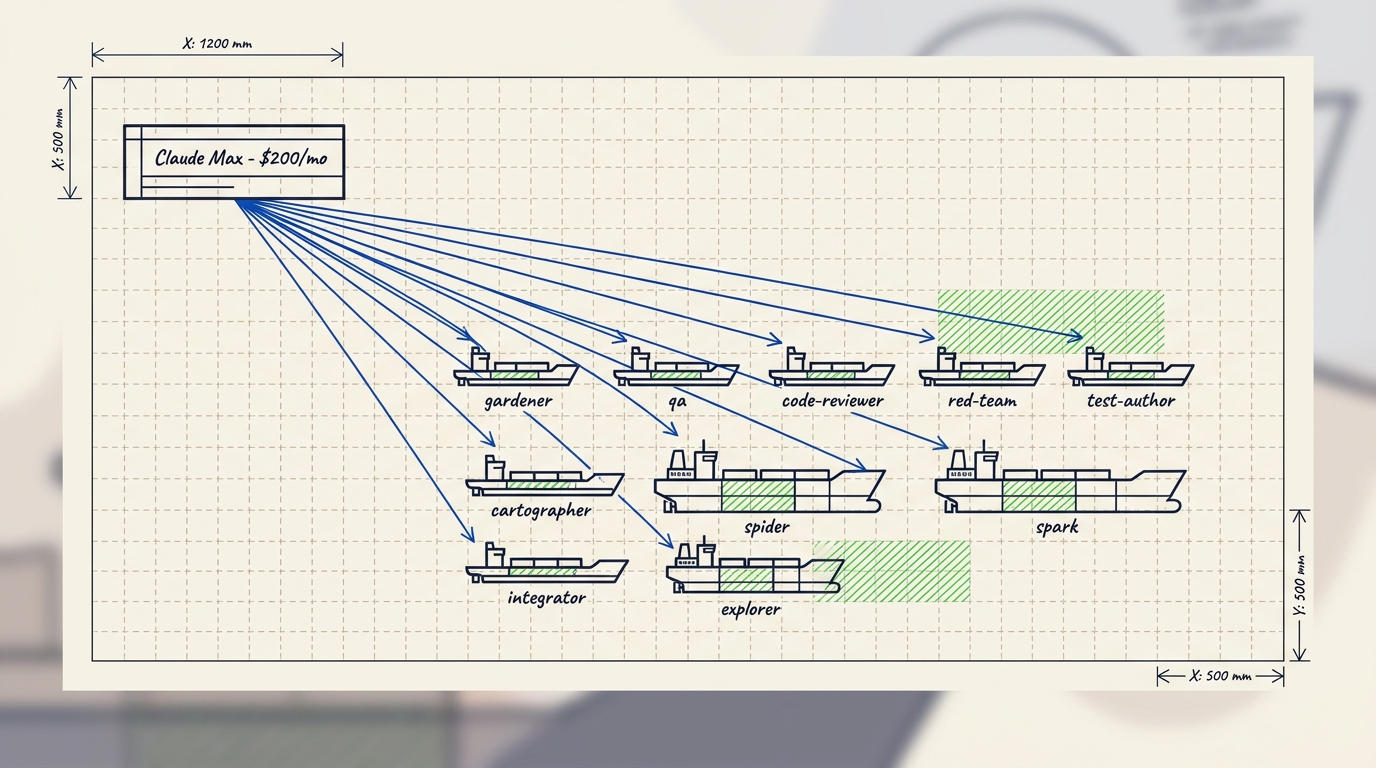Click the green hatched area above red-team
Viewport: 1376px width, 768px height.
click(x=1051, y=322)
